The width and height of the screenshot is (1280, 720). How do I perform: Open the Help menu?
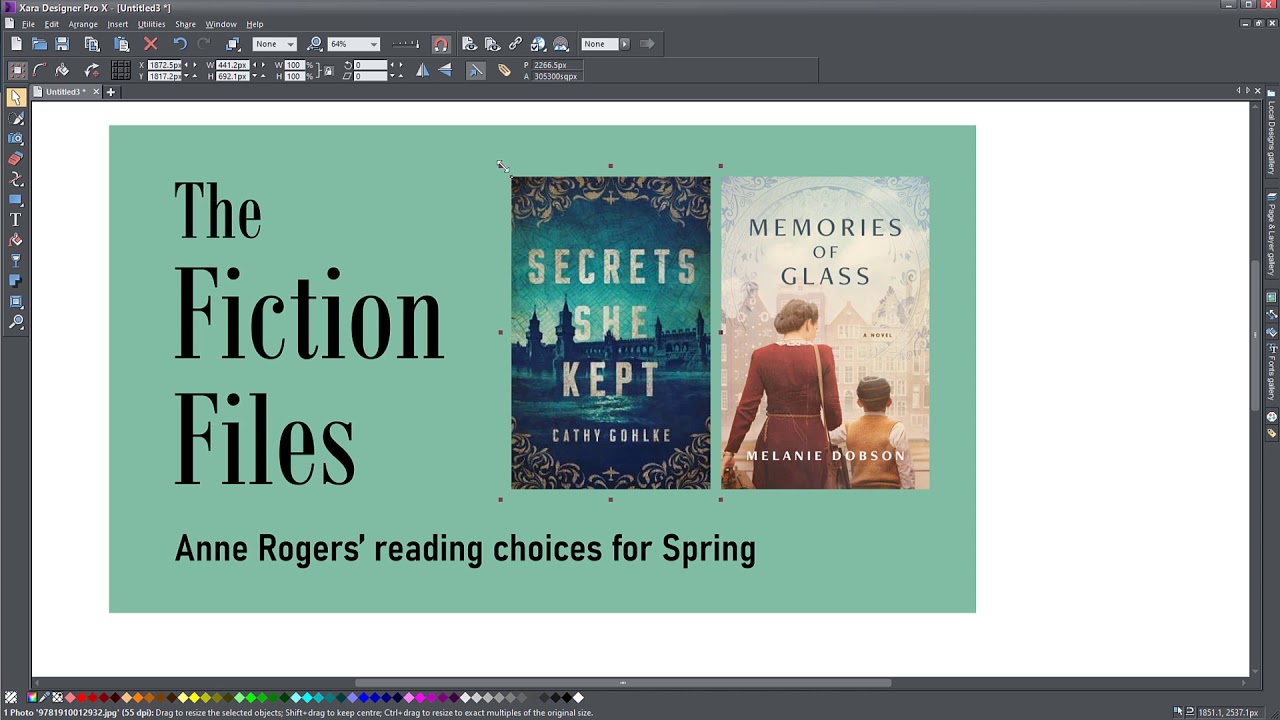255,24
